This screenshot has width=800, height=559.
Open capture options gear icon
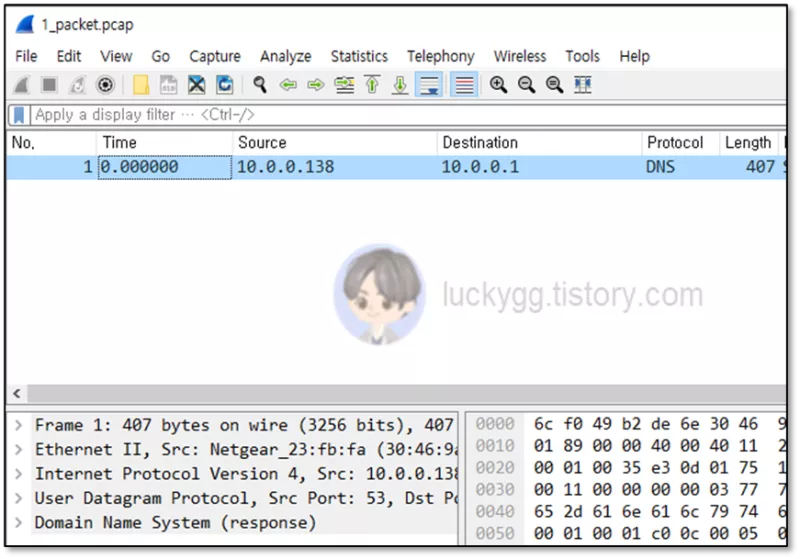105,85
